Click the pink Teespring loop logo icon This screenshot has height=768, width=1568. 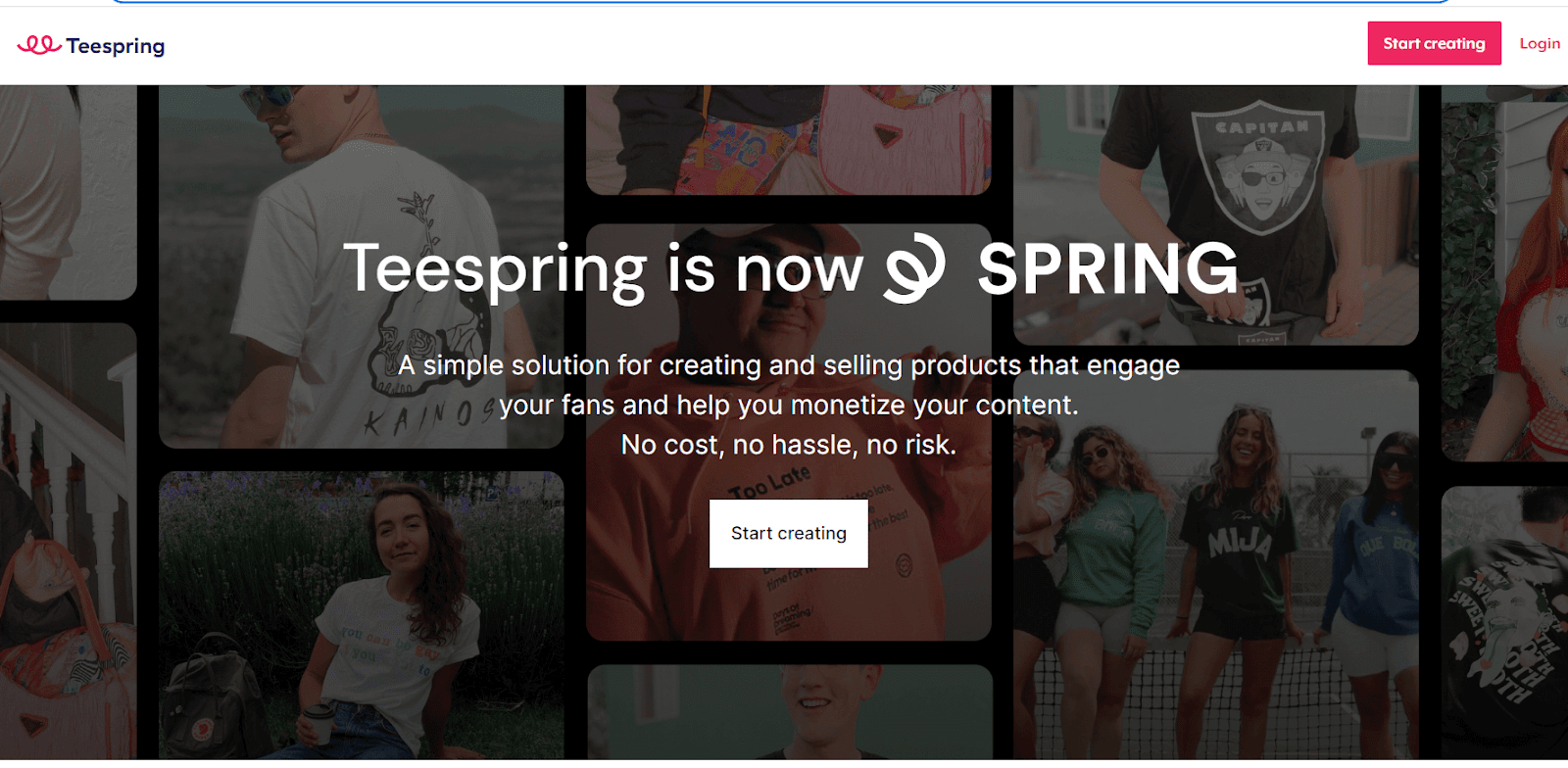tap(39, 45)
